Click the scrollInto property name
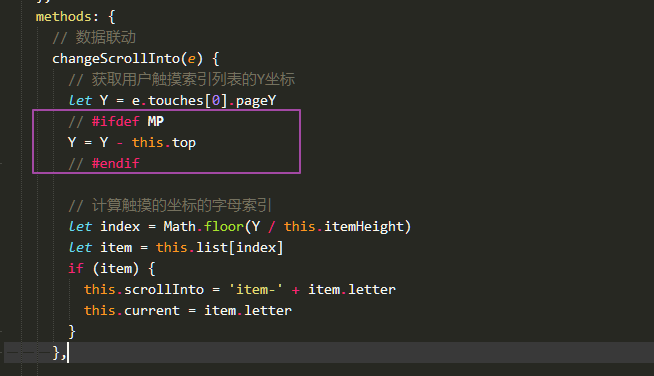Image resolution: width=654 pixels, height=376 pixels. (x=164, y=290)
